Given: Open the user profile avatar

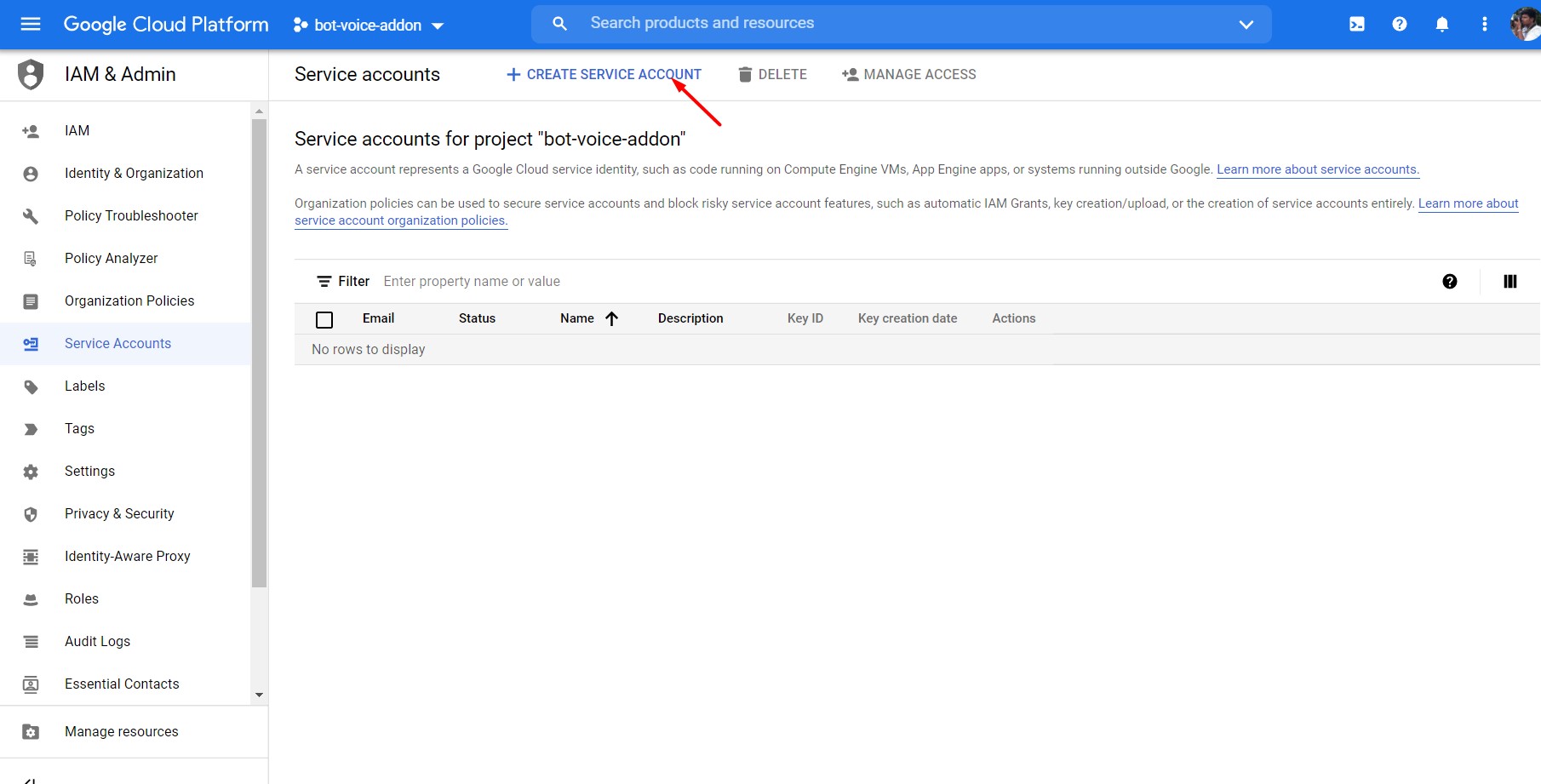Looking at the screenshot, I should click(1525, 24).
